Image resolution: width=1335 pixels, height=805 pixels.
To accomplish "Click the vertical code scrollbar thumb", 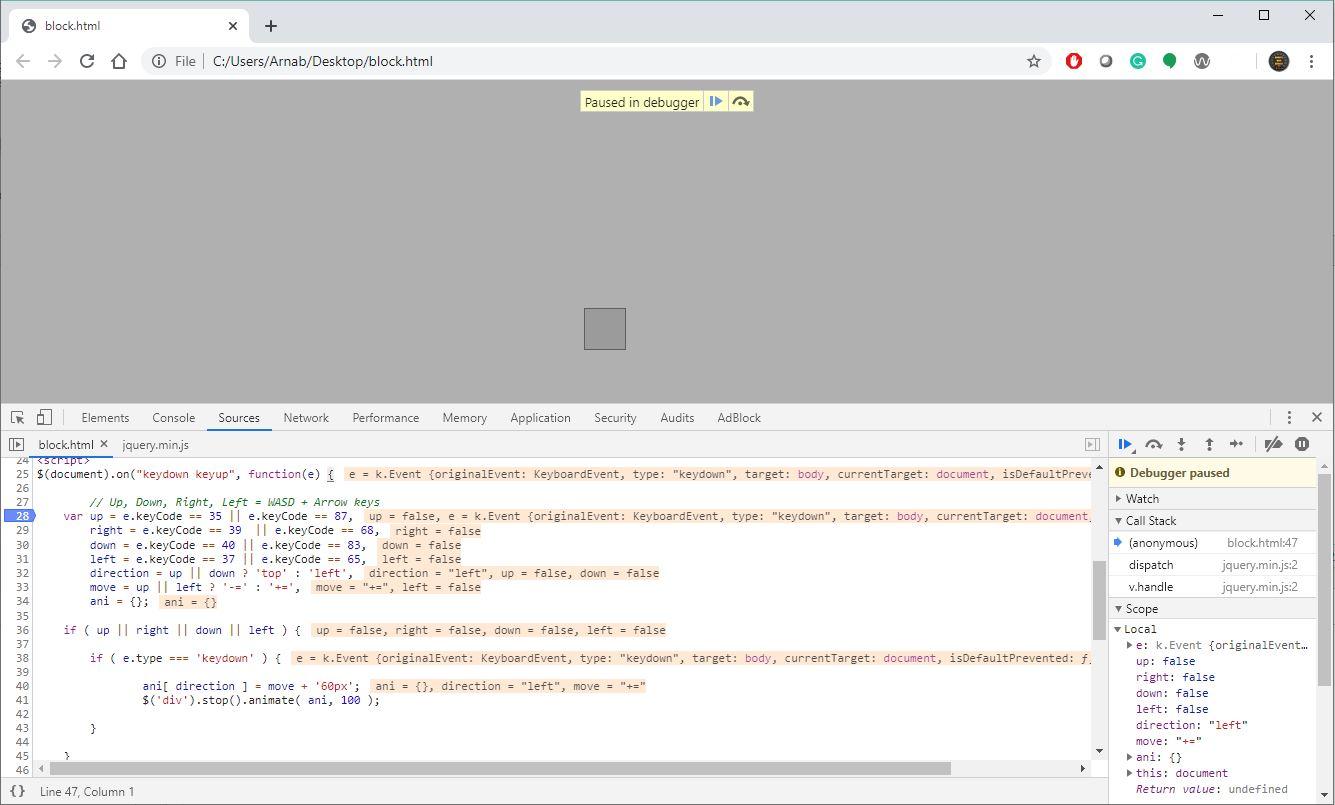I will pyautogui.click(x=1099, y=600).
